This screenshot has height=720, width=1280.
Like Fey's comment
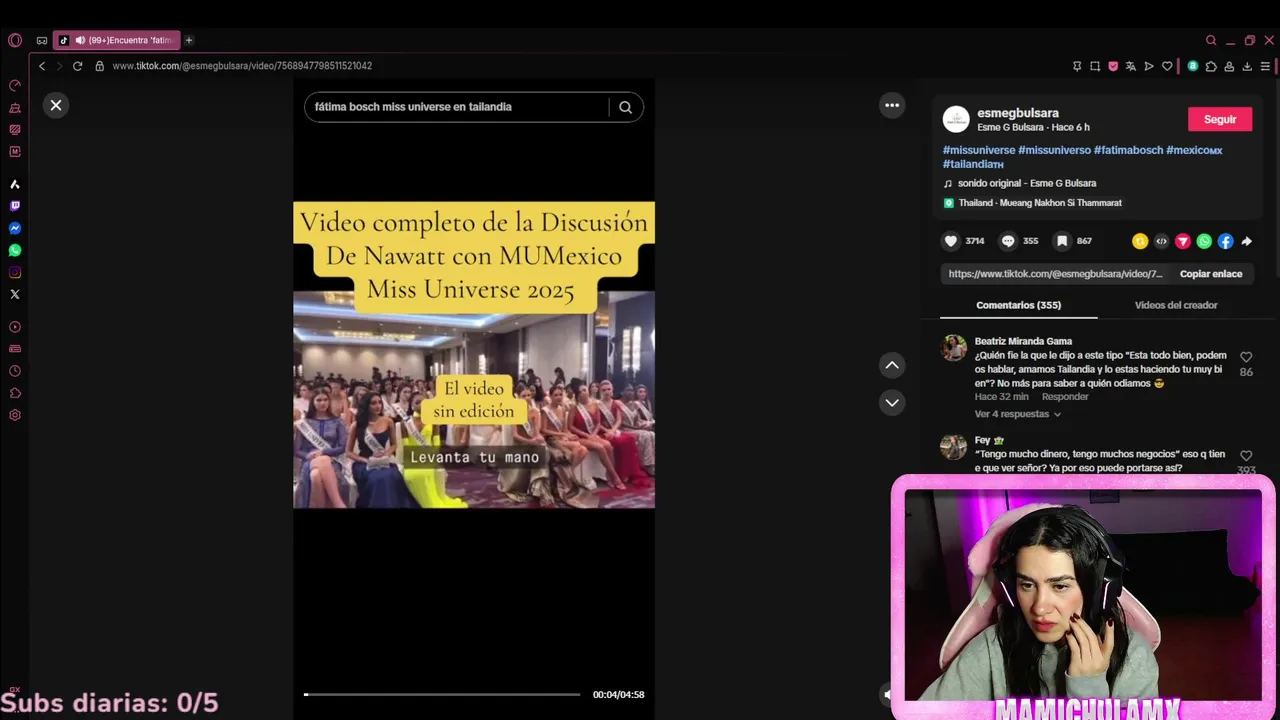point(1246,456)
